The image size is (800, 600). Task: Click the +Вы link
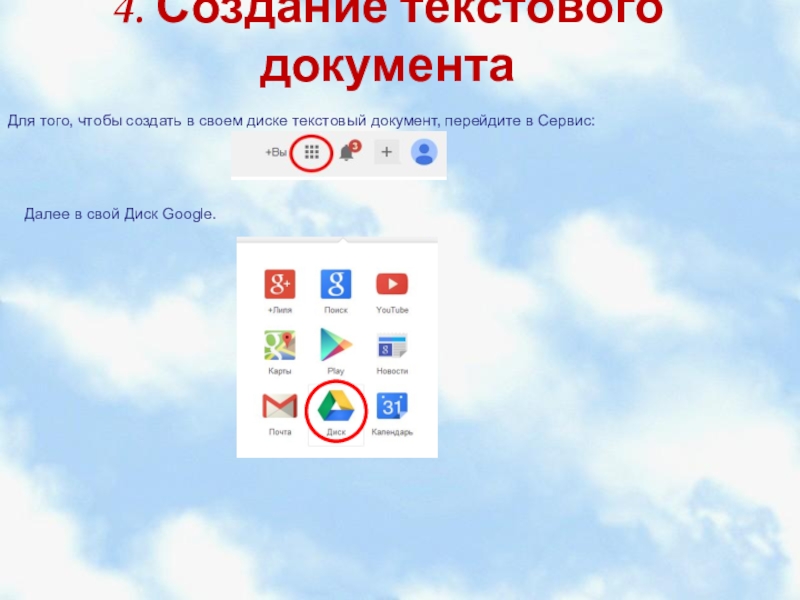(x=276, y=152)
